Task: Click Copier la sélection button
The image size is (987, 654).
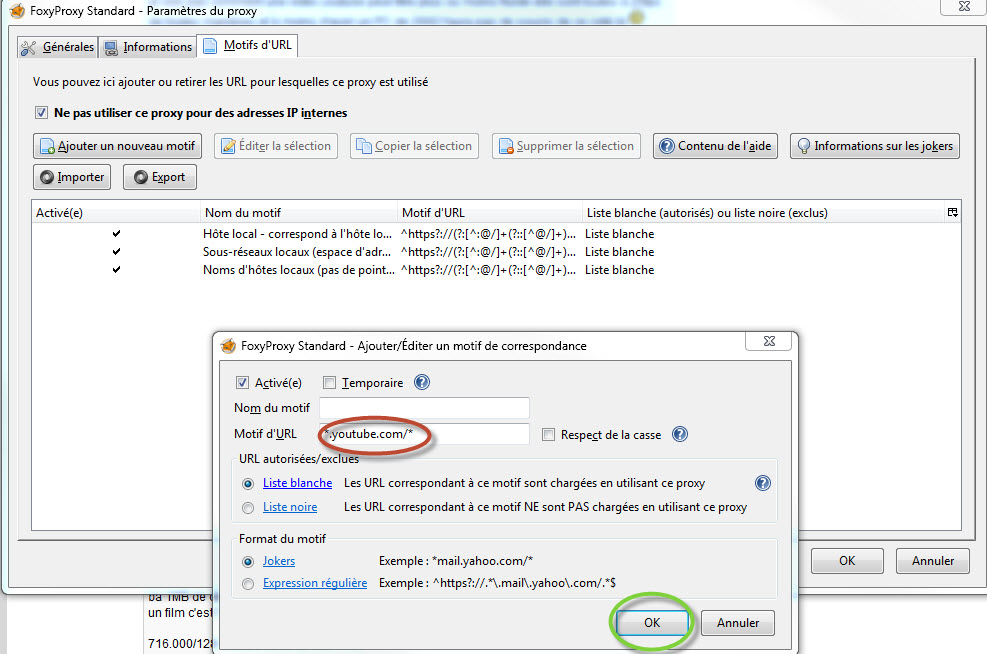Action: coord(414,146)
